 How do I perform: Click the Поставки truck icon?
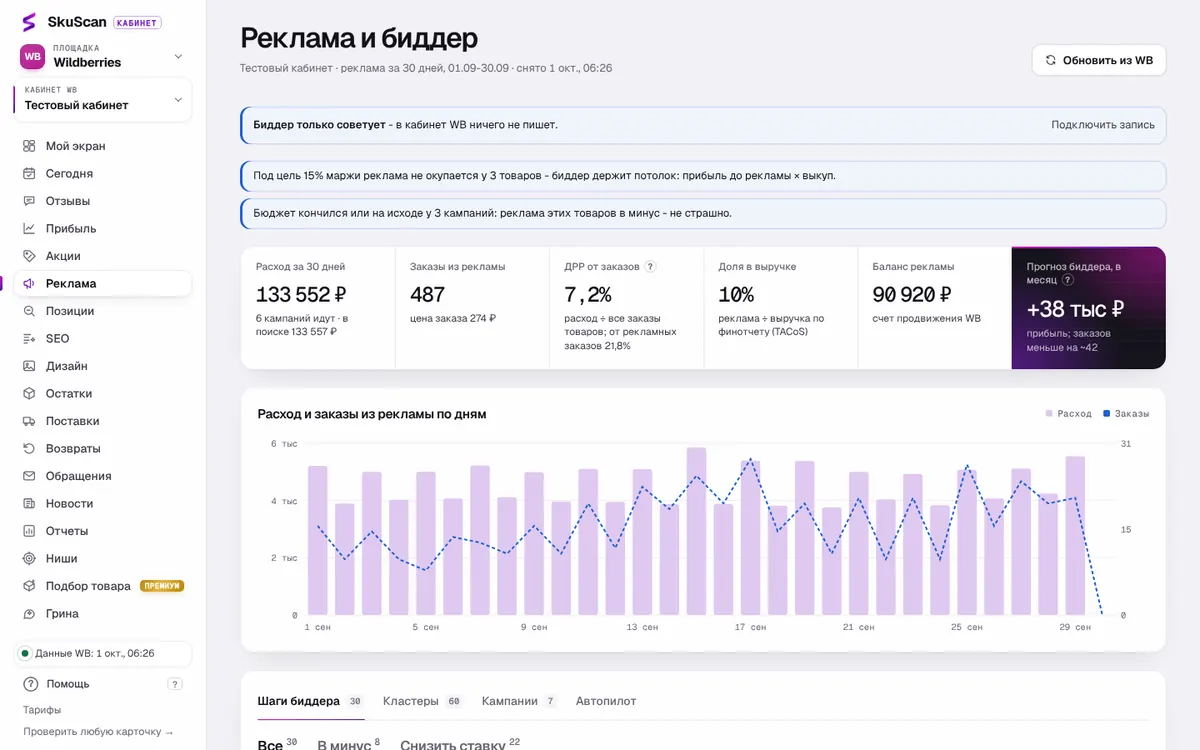click(29, 421)
